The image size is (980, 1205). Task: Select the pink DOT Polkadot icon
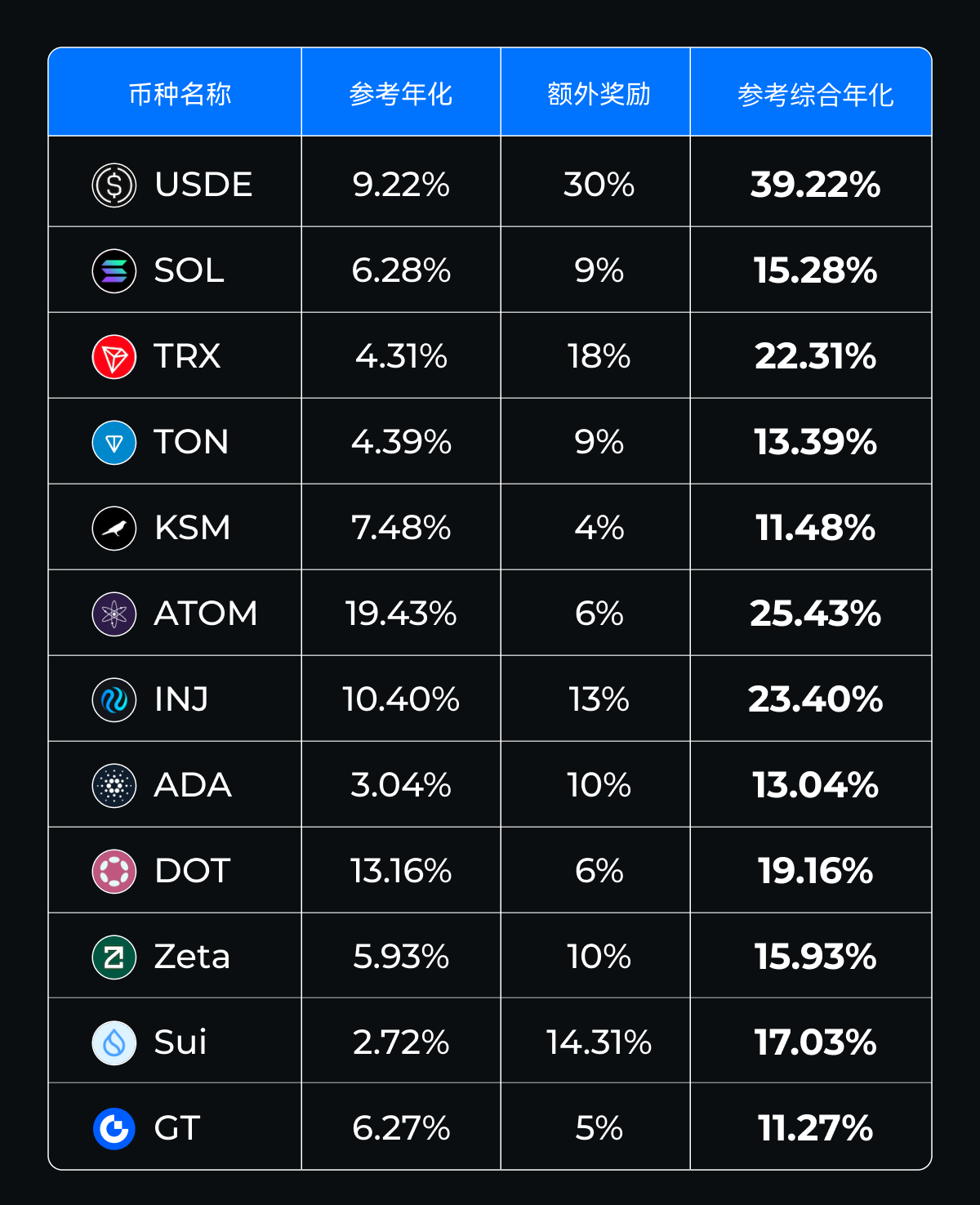coord(114,871)
